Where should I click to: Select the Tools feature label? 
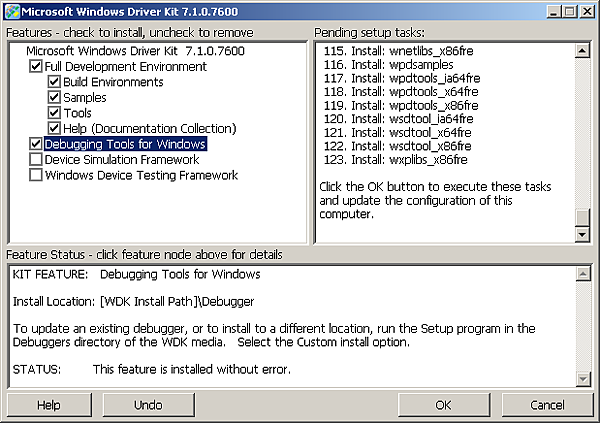(77, 113)
